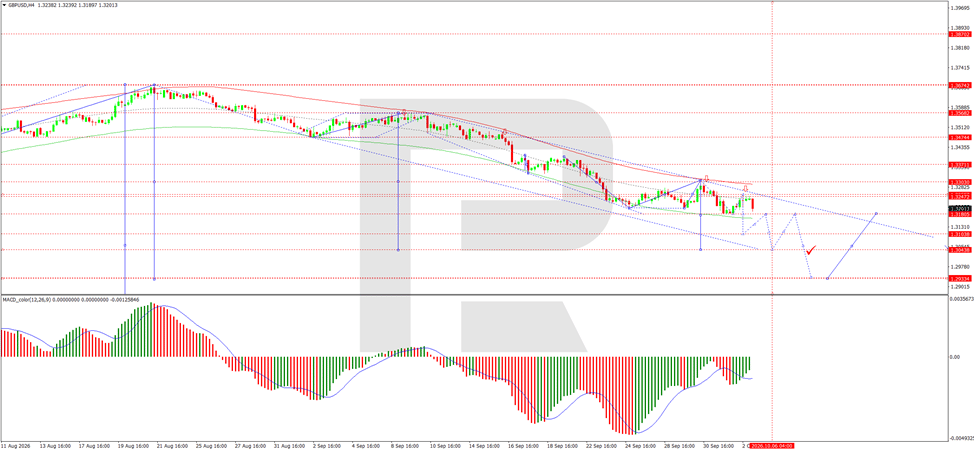Click the 1.34355 price scale value

[x=960, y=148]
